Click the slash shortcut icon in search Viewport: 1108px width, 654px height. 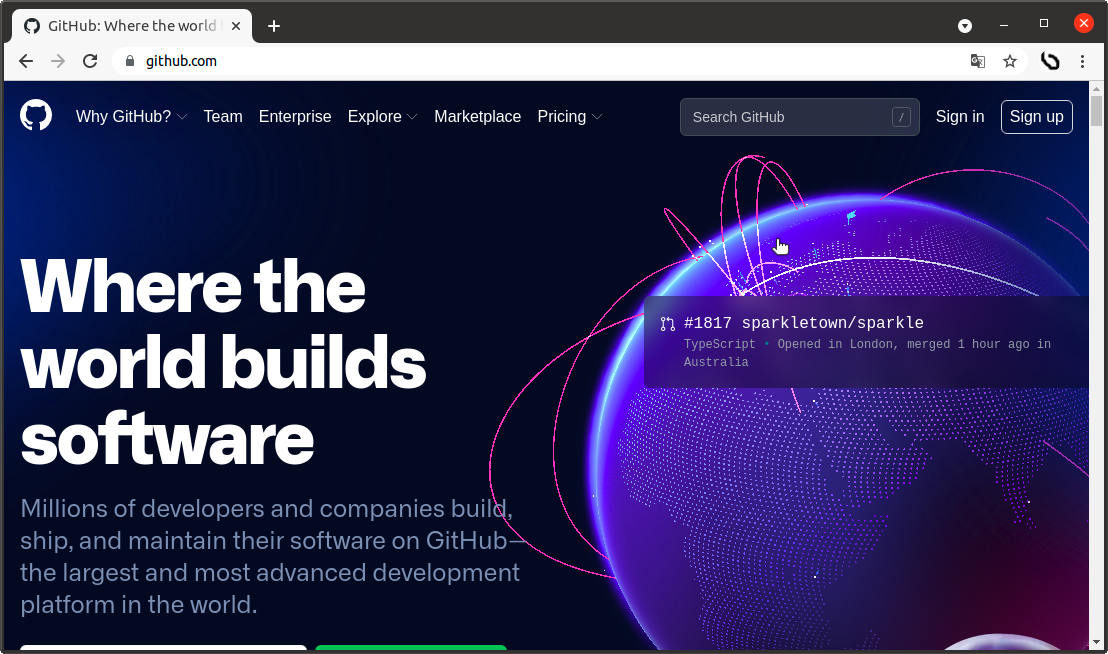[901, 117]
